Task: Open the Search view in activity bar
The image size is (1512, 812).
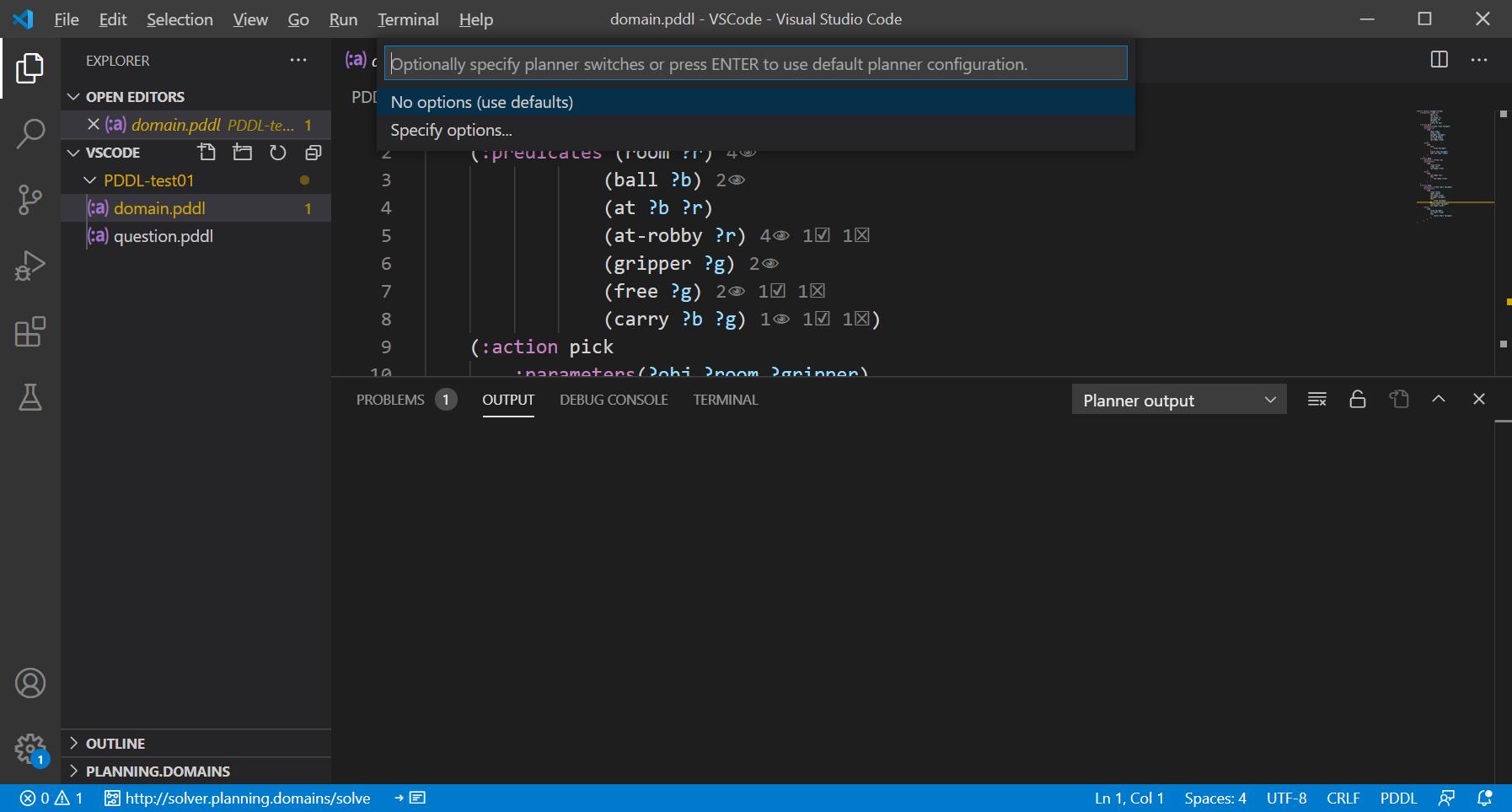Action: tap(30, 134)
